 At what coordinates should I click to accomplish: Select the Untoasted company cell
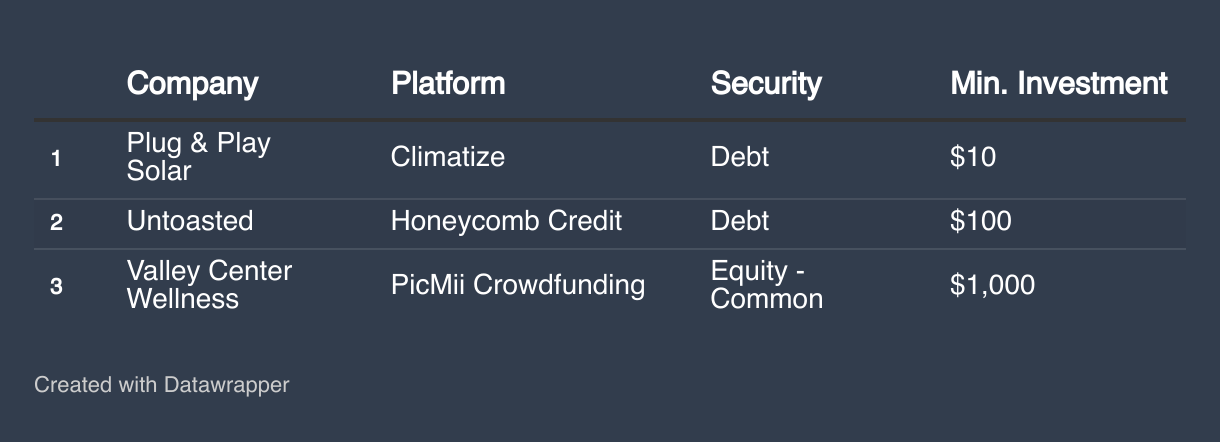190,221
